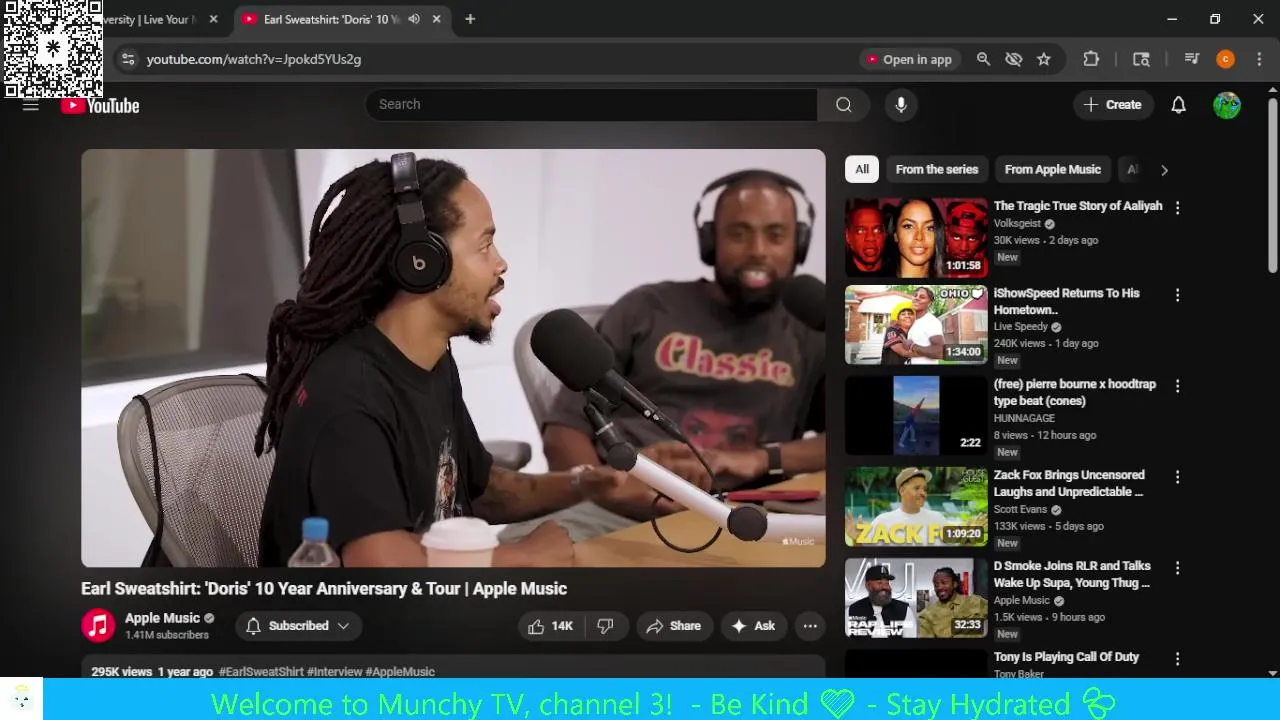
Task: Go to YouTube home via logo
Action: click(x=100, y=105)
